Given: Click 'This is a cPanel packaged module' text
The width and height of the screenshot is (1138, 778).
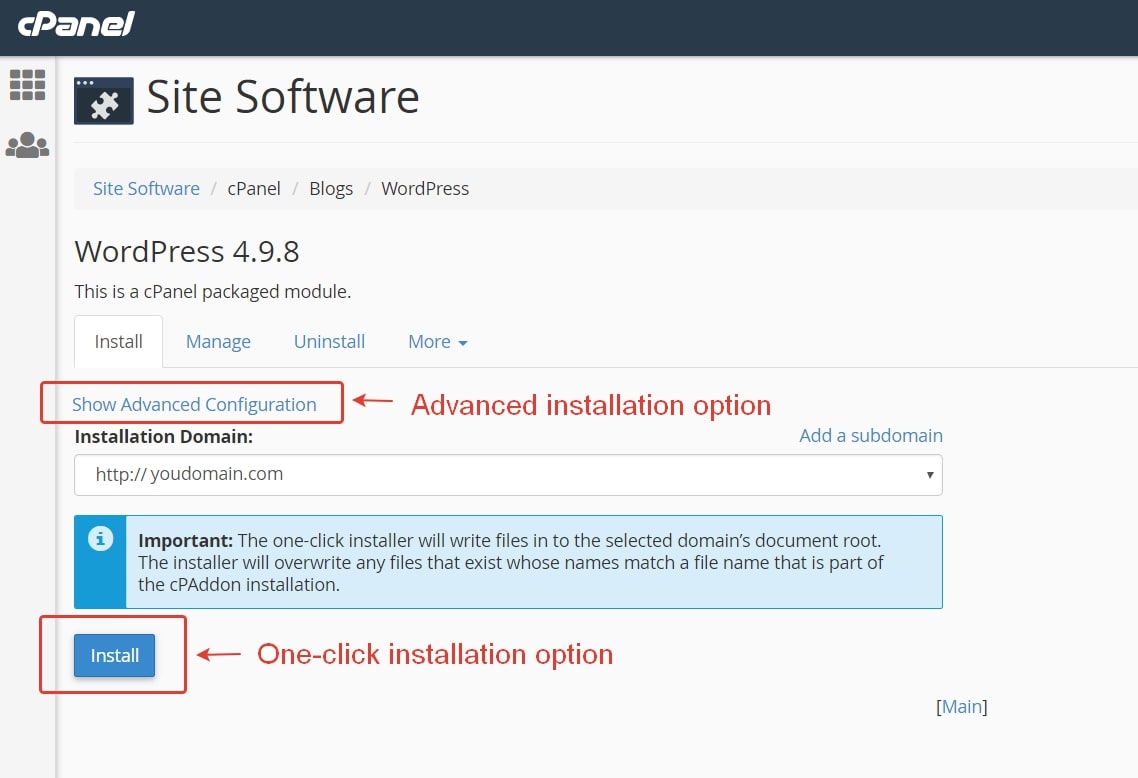Looking at the screenshot, I should pos(213,292).
